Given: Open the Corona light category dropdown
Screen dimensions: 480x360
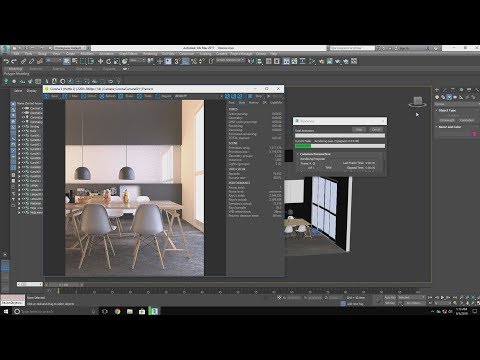Looking at the screenshot, I should [x=456, y=104].
